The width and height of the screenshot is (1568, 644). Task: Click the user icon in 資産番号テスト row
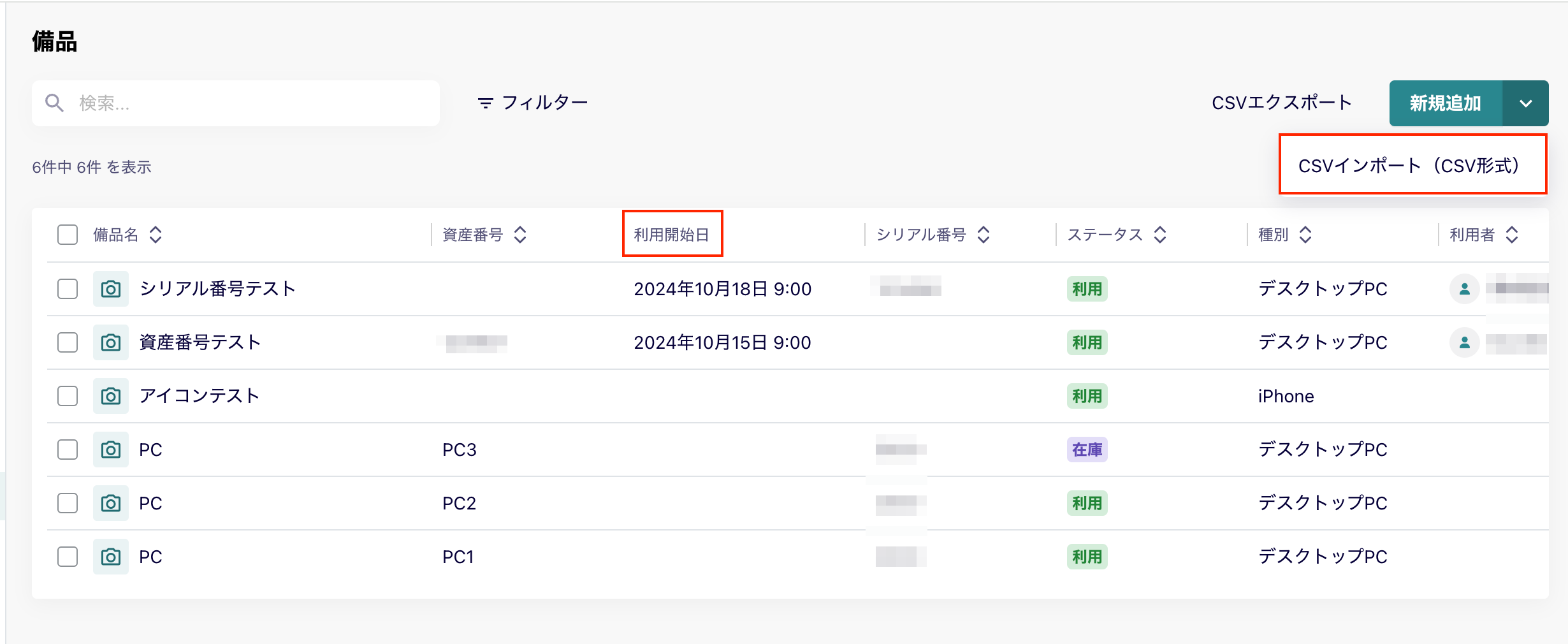tap(1466, 342)
